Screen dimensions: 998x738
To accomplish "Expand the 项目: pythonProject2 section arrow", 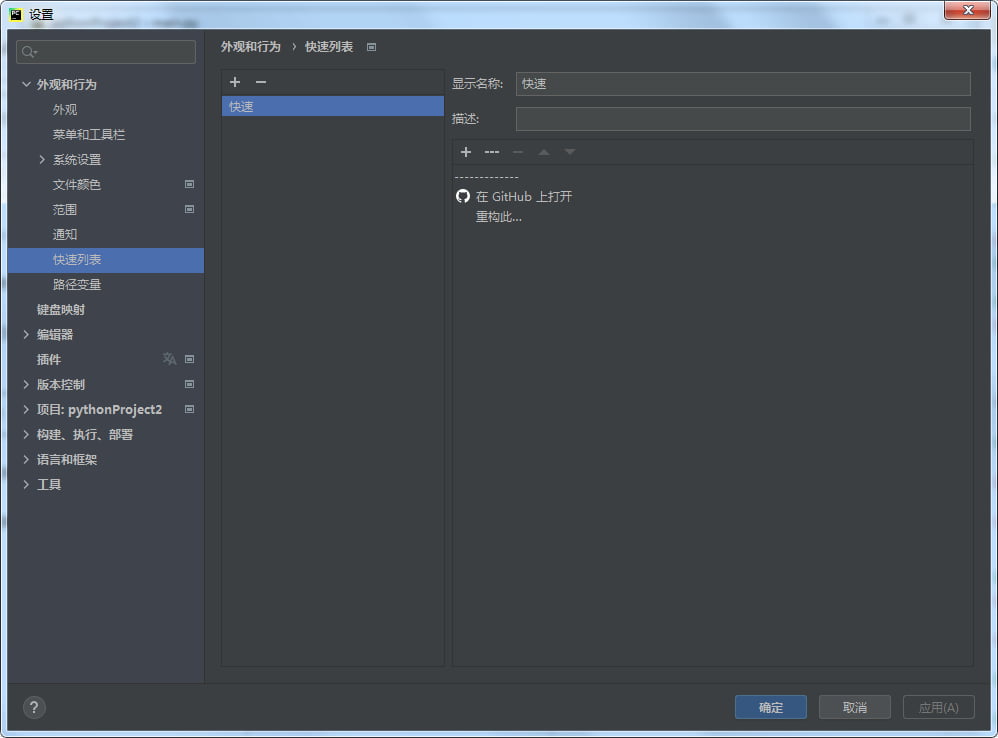I will click(x=26, y=409).
